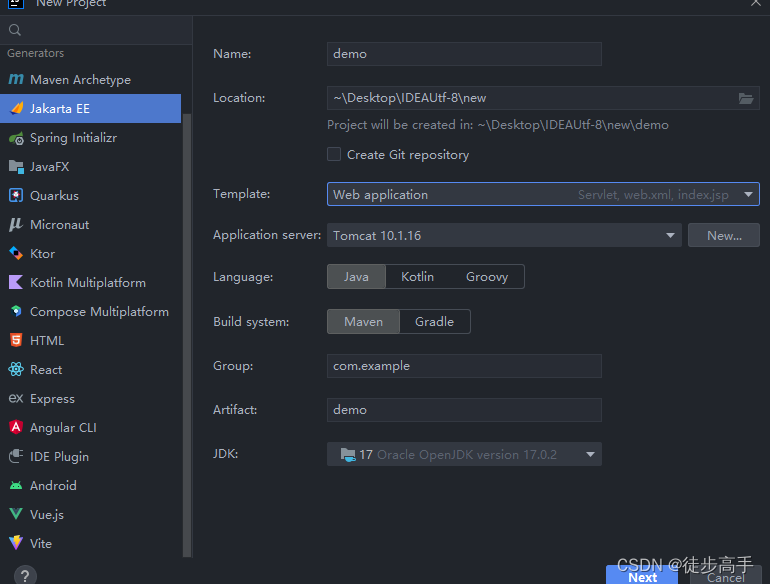This screenshot has width=770, height=584.
Task: Click the New... application server button
Action: pos(724,236)
